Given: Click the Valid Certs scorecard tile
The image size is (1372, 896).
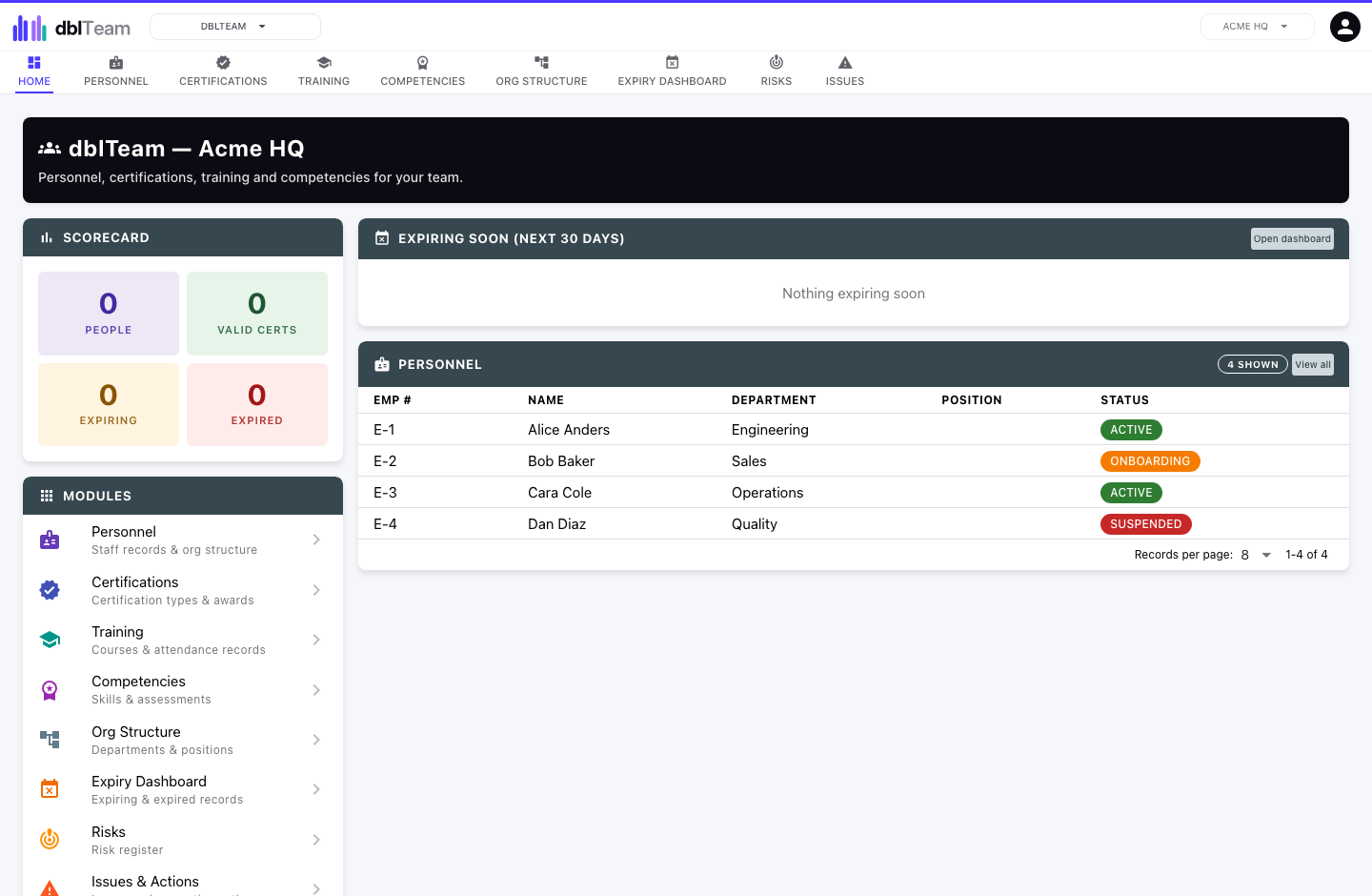Looking at the screenshot, I should (257, 314).
